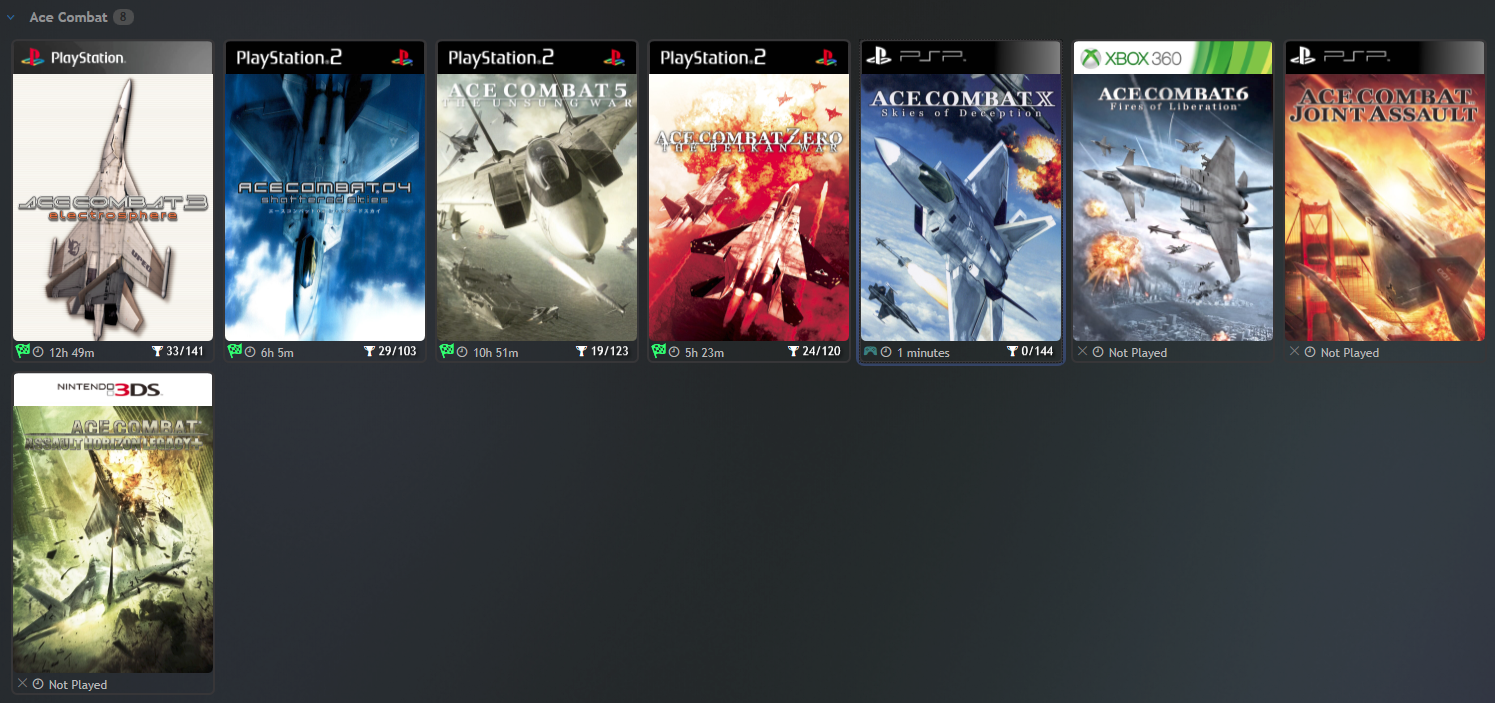Screen dimensions: 1495x703
Task: Click achievement count 19/123
Action: (609, 352)
